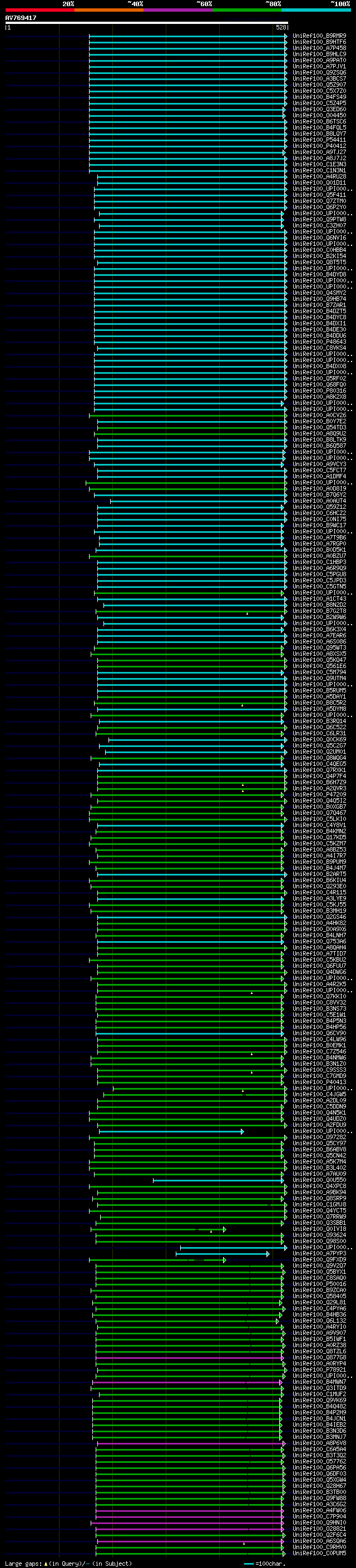Select hit UniRef100_Q01D11

click(x=319, y=182)
